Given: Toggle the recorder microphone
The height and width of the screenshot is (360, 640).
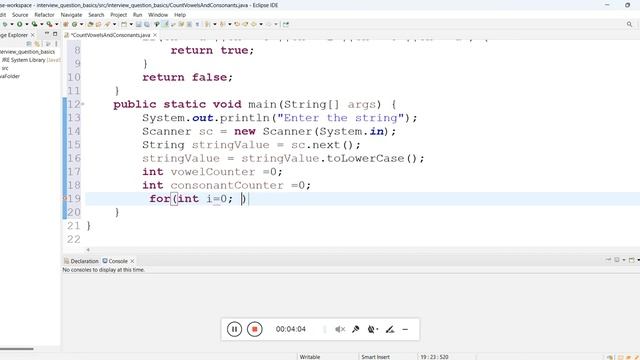Looking at the screenshot, I should [x=356, y=329].
